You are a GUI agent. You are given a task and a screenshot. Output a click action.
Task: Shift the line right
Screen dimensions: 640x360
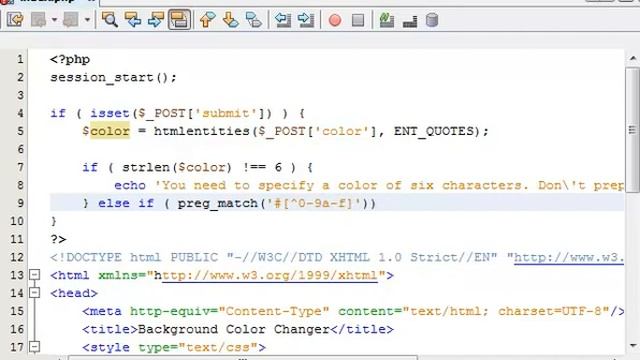coord(306,20)
